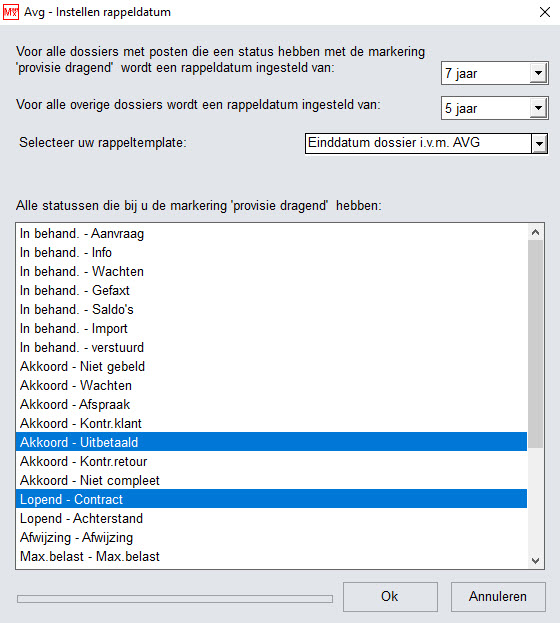
Task: Select highlighted 'Akkoord - Uitbetaald' item
Action: pyautogui.click(x=271, y=442)
